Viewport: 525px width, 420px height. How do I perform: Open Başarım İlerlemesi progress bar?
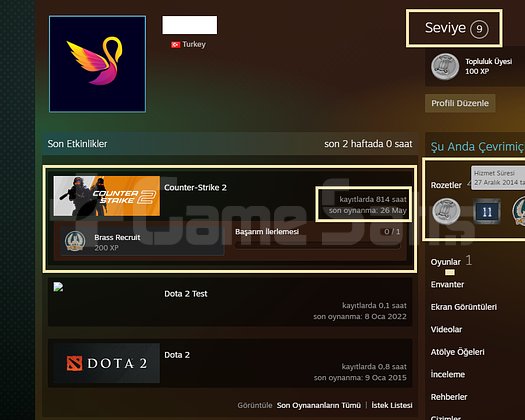(318, 246)
